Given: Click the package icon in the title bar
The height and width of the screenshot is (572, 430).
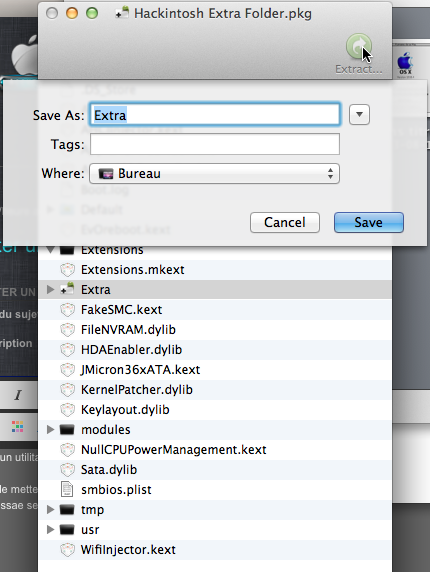Looking at the screenshot, I should tap(122, 13).
